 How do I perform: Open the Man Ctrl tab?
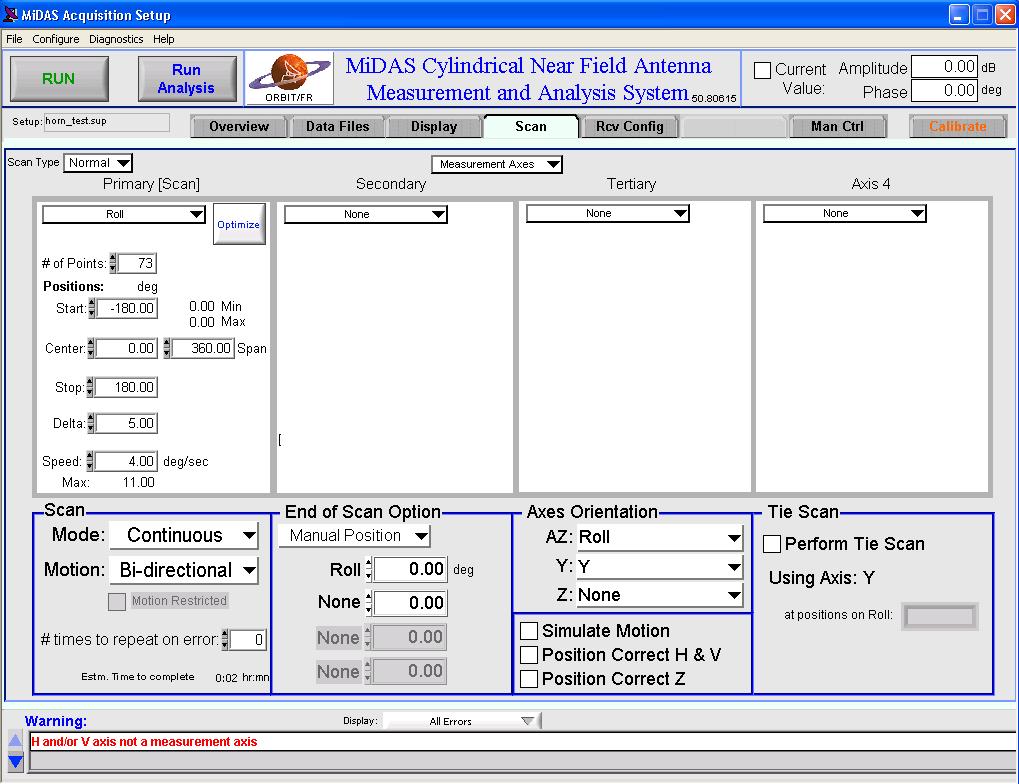838,127
